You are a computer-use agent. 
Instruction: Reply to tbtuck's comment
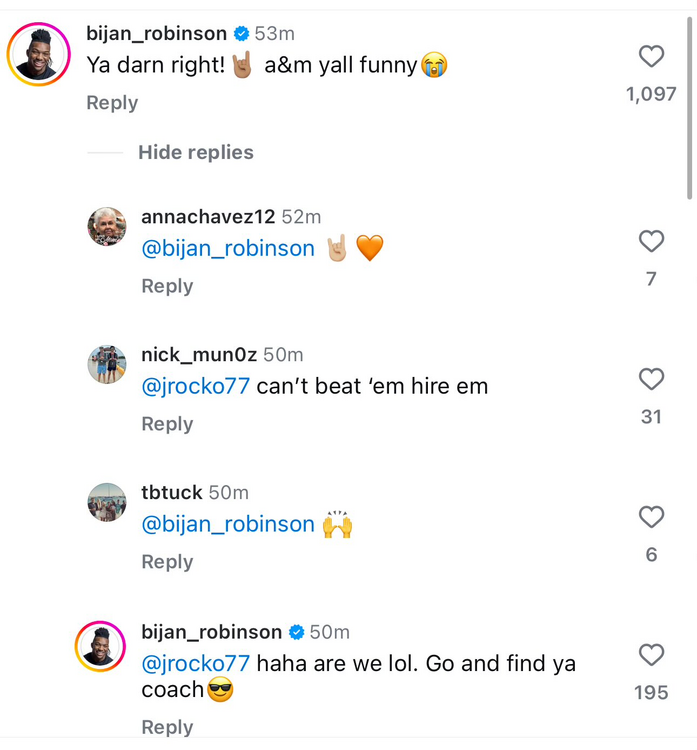tap(167, 562)
